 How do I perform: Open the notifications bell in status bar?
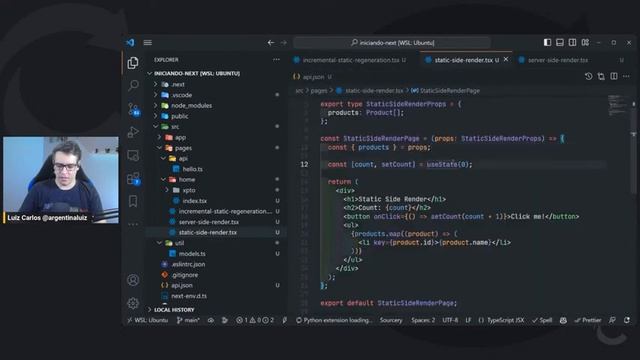627,320
